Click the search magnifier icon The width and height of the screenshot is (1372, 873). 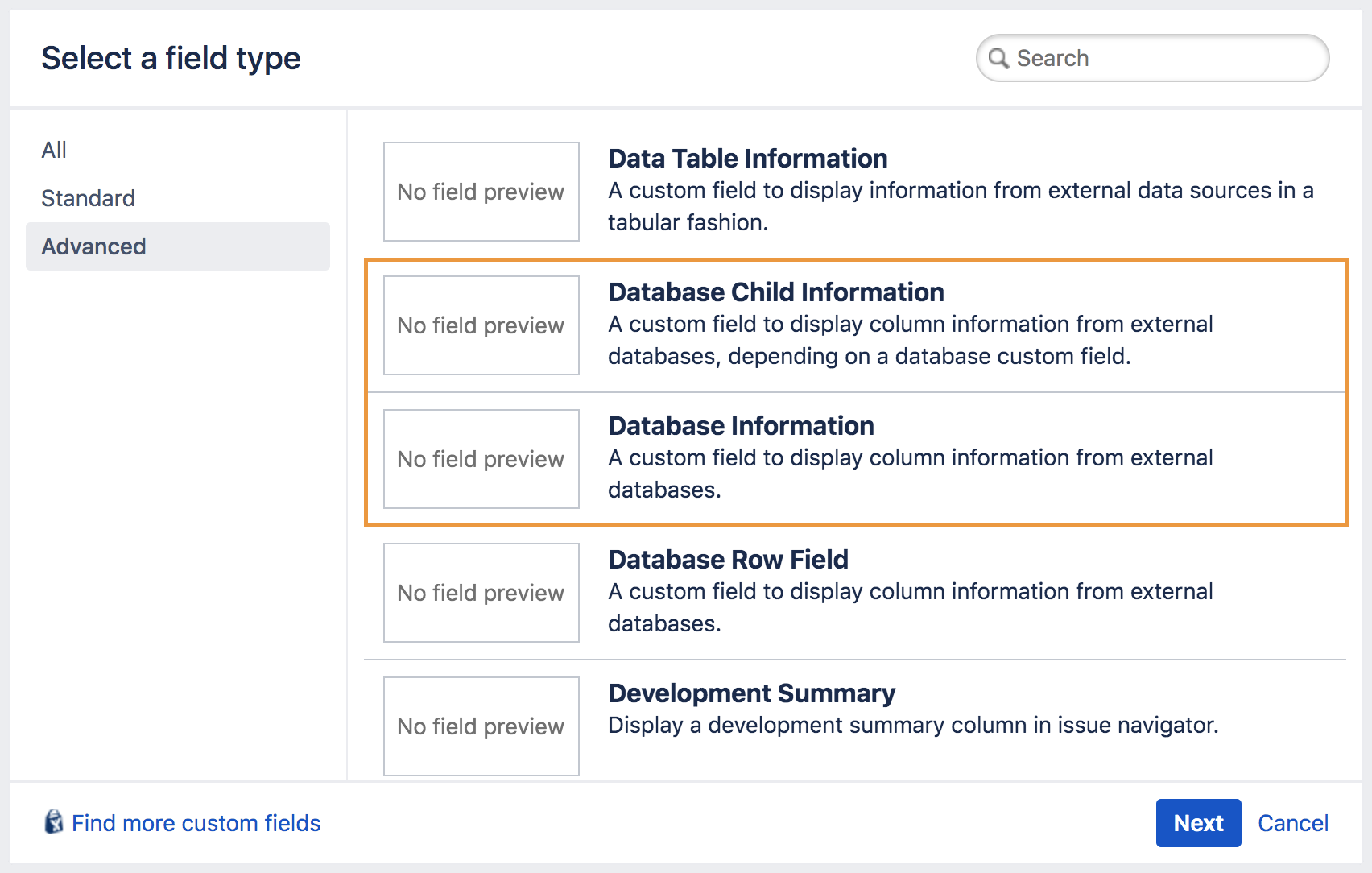(998, 58)
